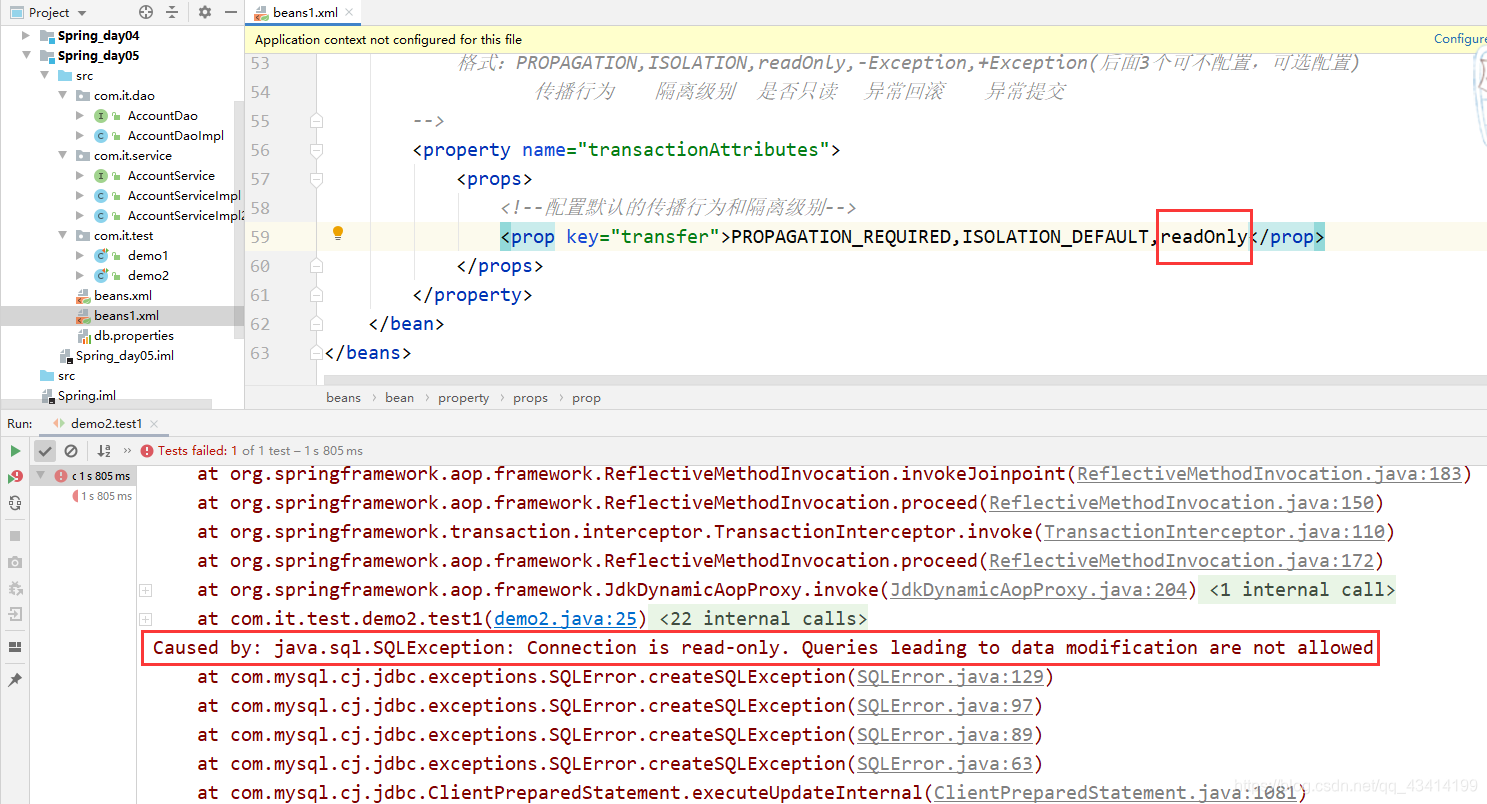Screen dimensions: 1487x804
Task: Toggle show ignored tests icon
Action: tap(71, 451)
